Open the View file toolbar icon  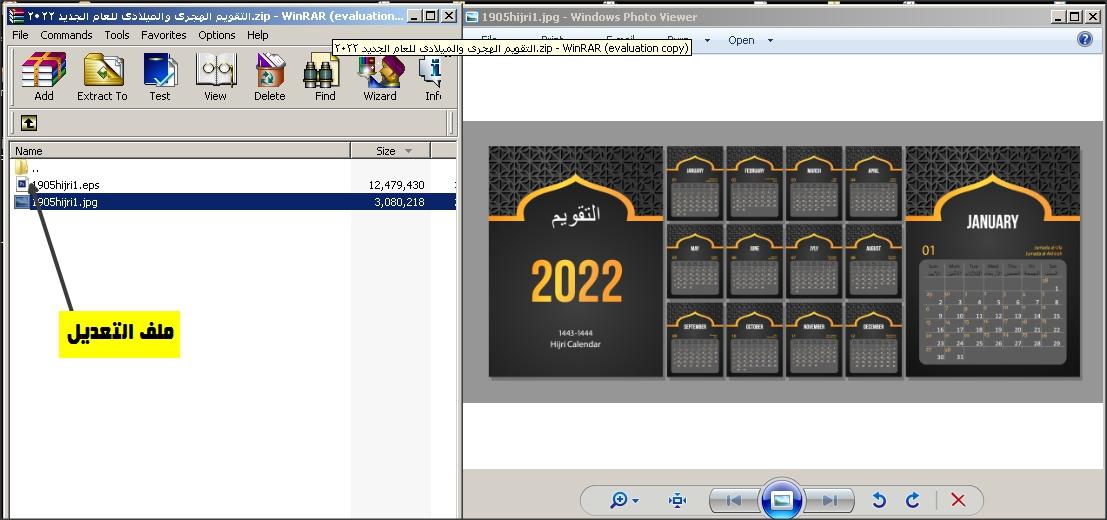(x=215, y=78)
